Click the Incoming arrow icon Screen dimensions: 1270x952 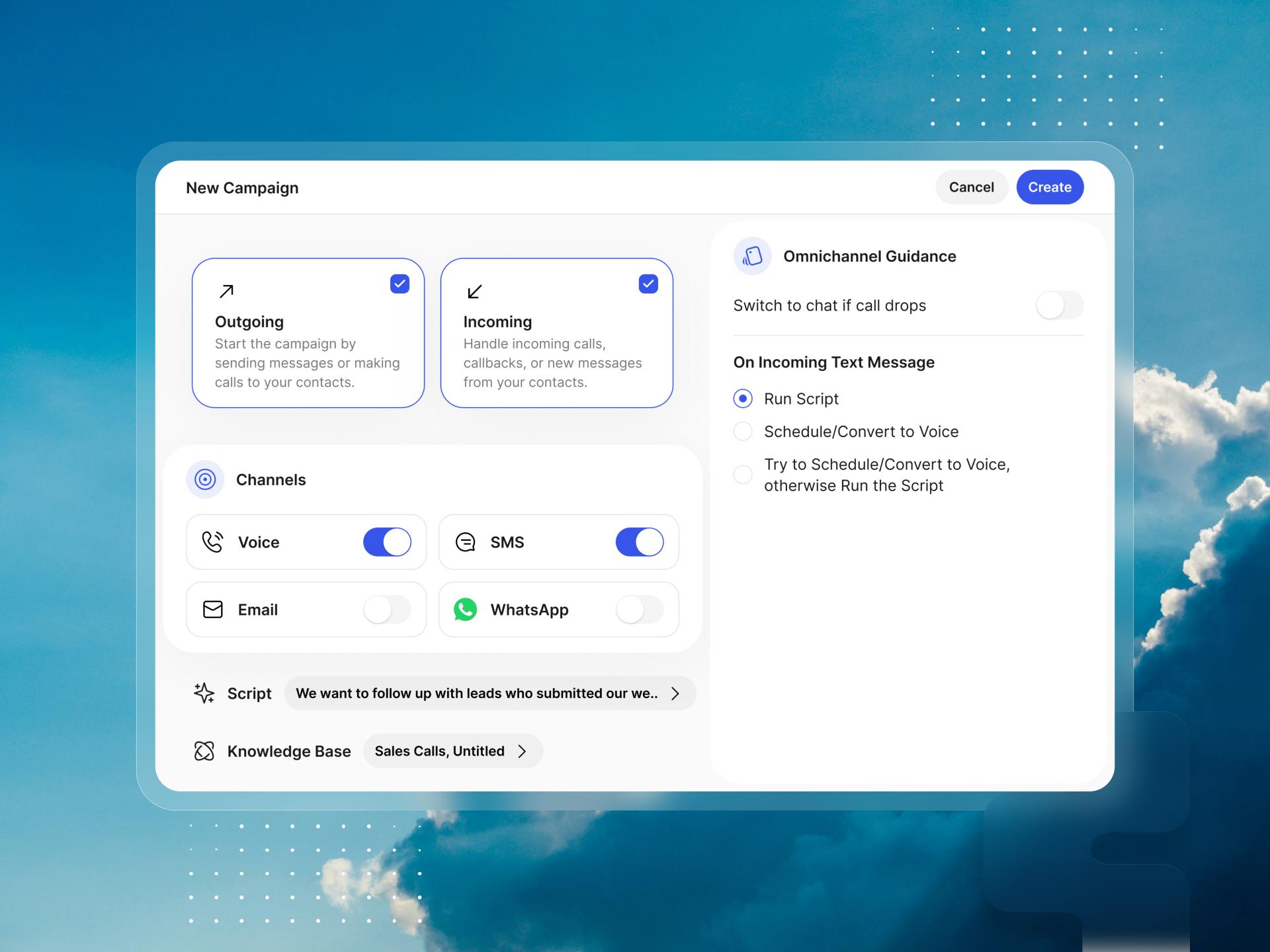(474, 291)
